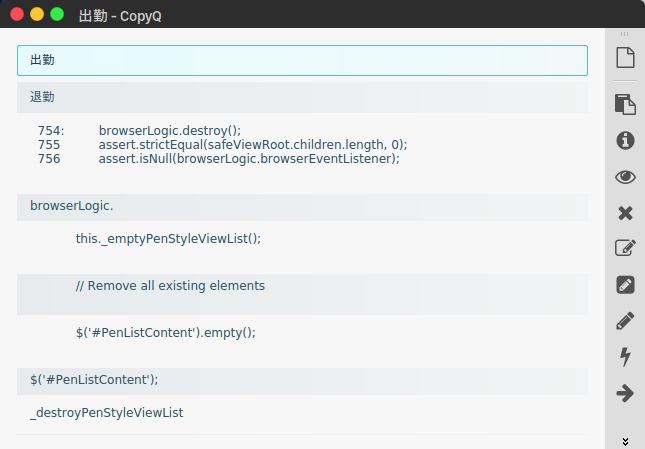This screenshot has width=645, height=449.
Task: Expand the toolbar overflow double chevron
Action: [625, 440]
